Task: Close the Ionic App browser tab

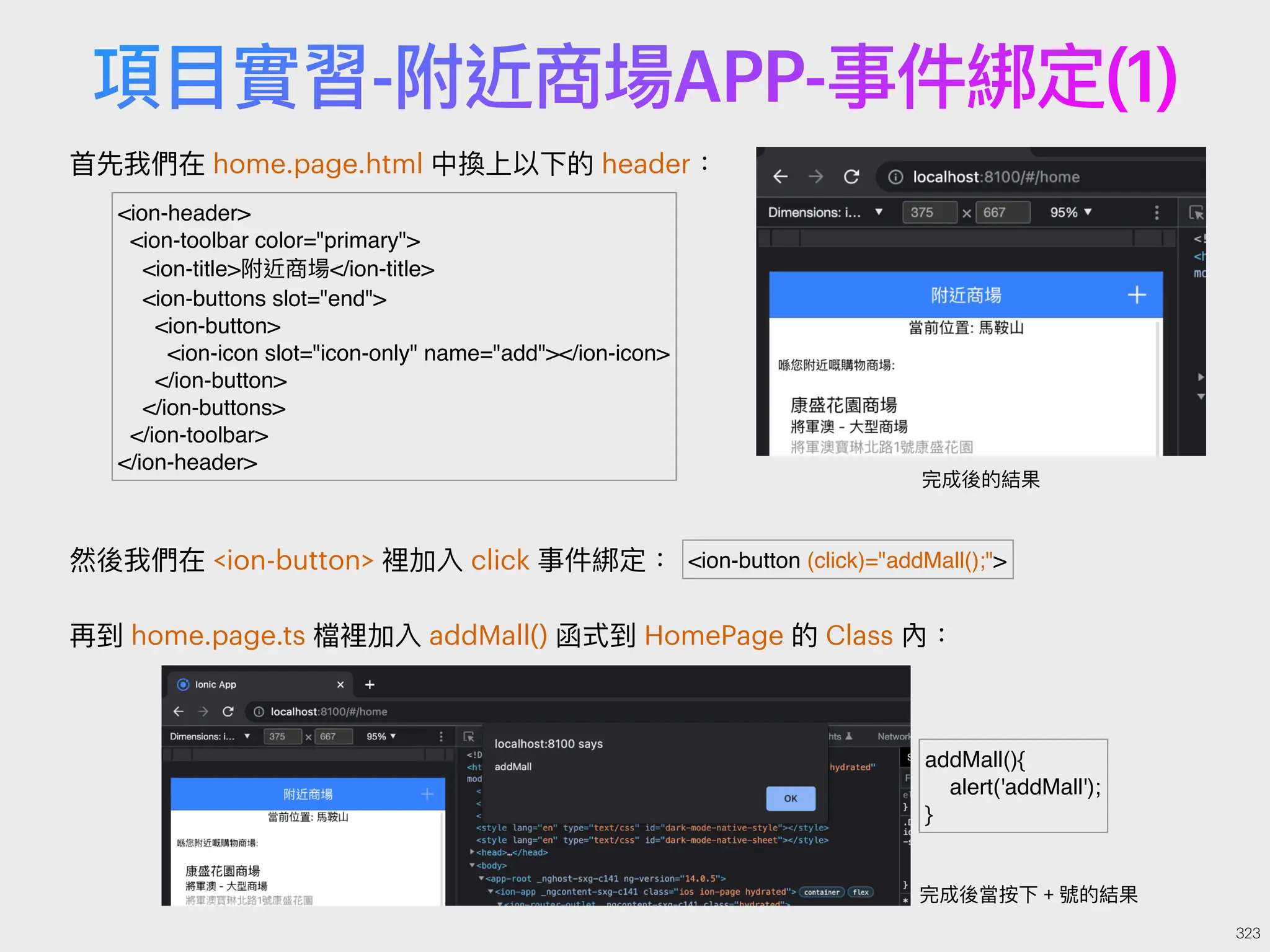Action: click(340, 684)
